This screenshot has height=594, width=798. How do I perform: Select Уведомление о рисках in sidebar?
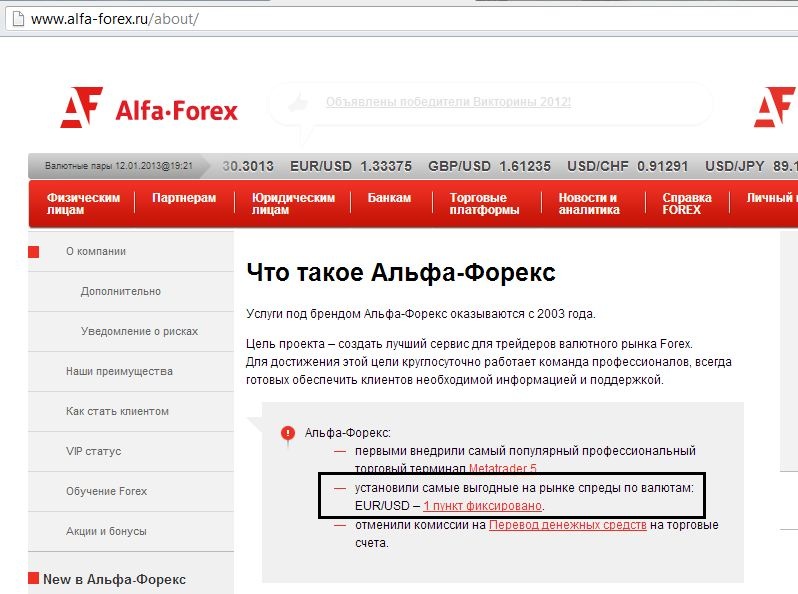coord(139,332)
